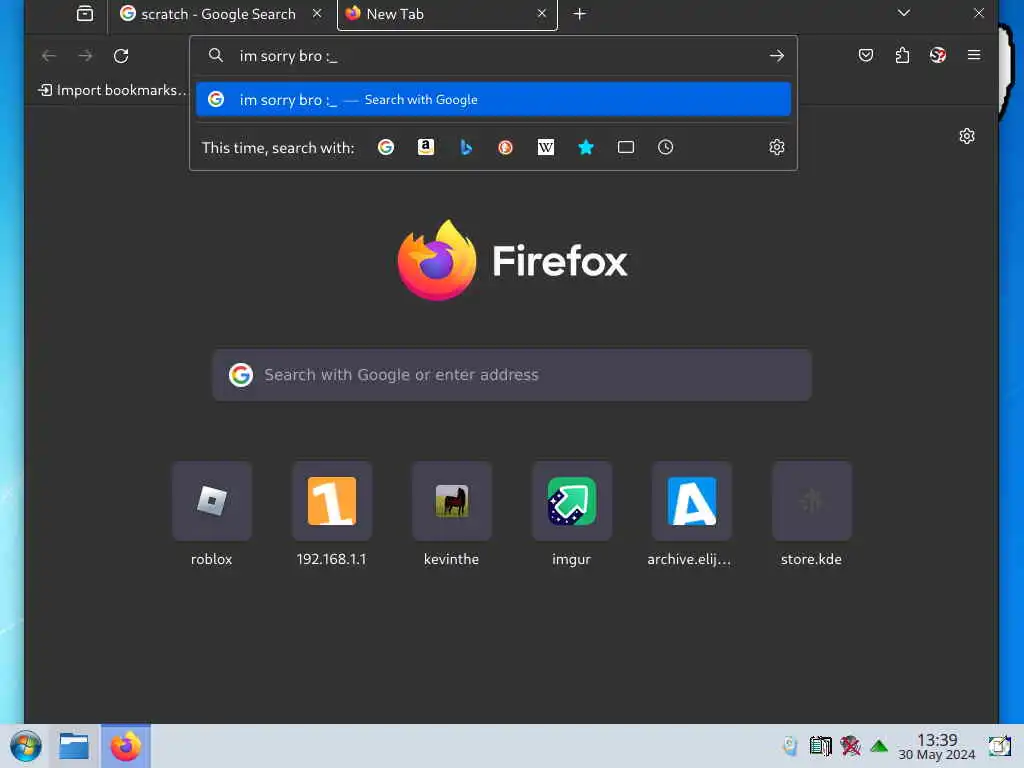Search in history via clock icon

pos(665,148)
